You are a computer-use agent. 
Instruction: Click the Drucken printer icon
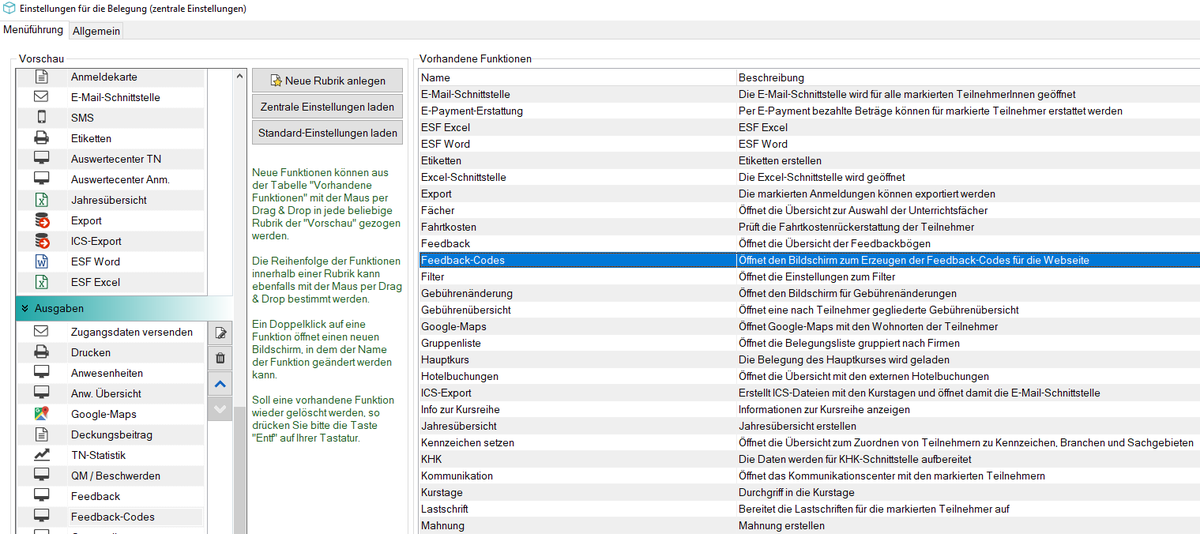(x=42, y=352)
